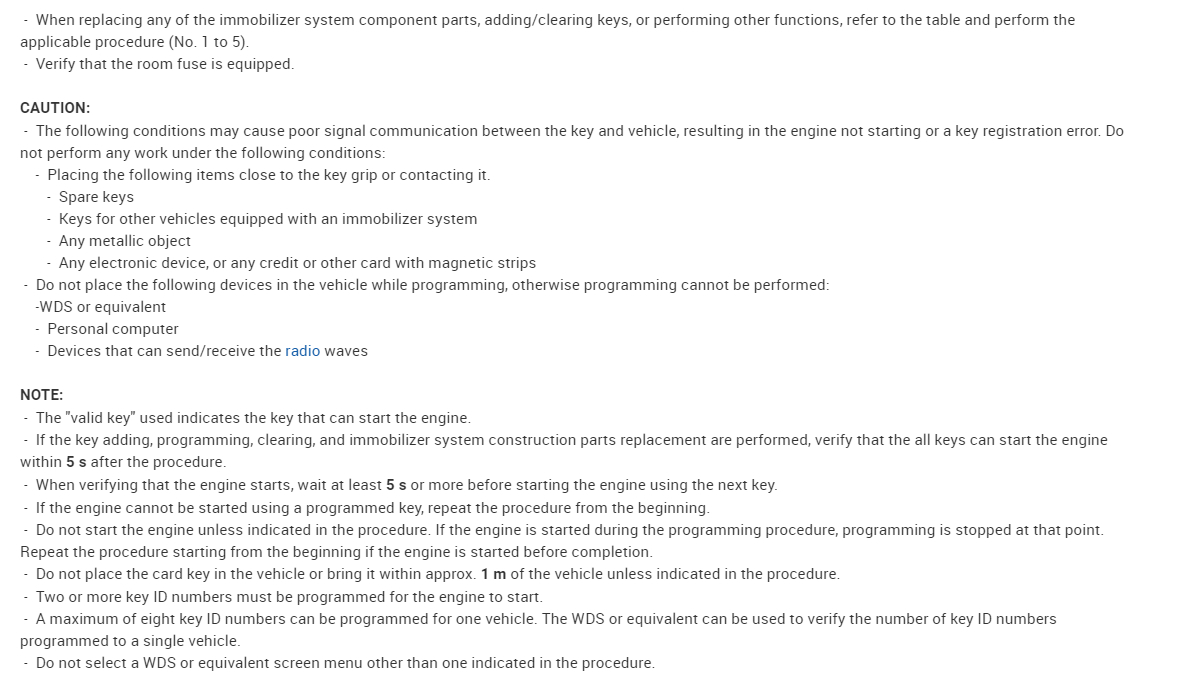
Task: Click "Do not select a WDS" line
Action: click(345, 663)
